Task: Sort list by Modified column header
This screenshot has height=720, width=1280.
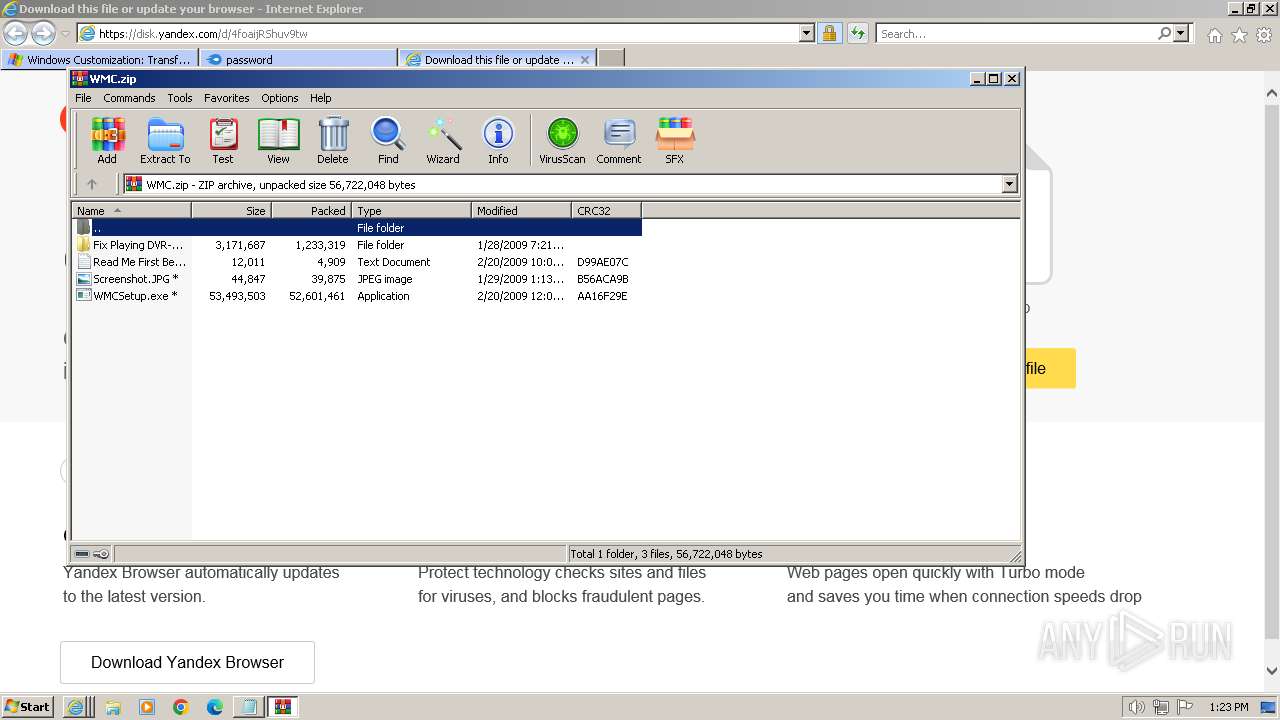Action: click(521, 210)
